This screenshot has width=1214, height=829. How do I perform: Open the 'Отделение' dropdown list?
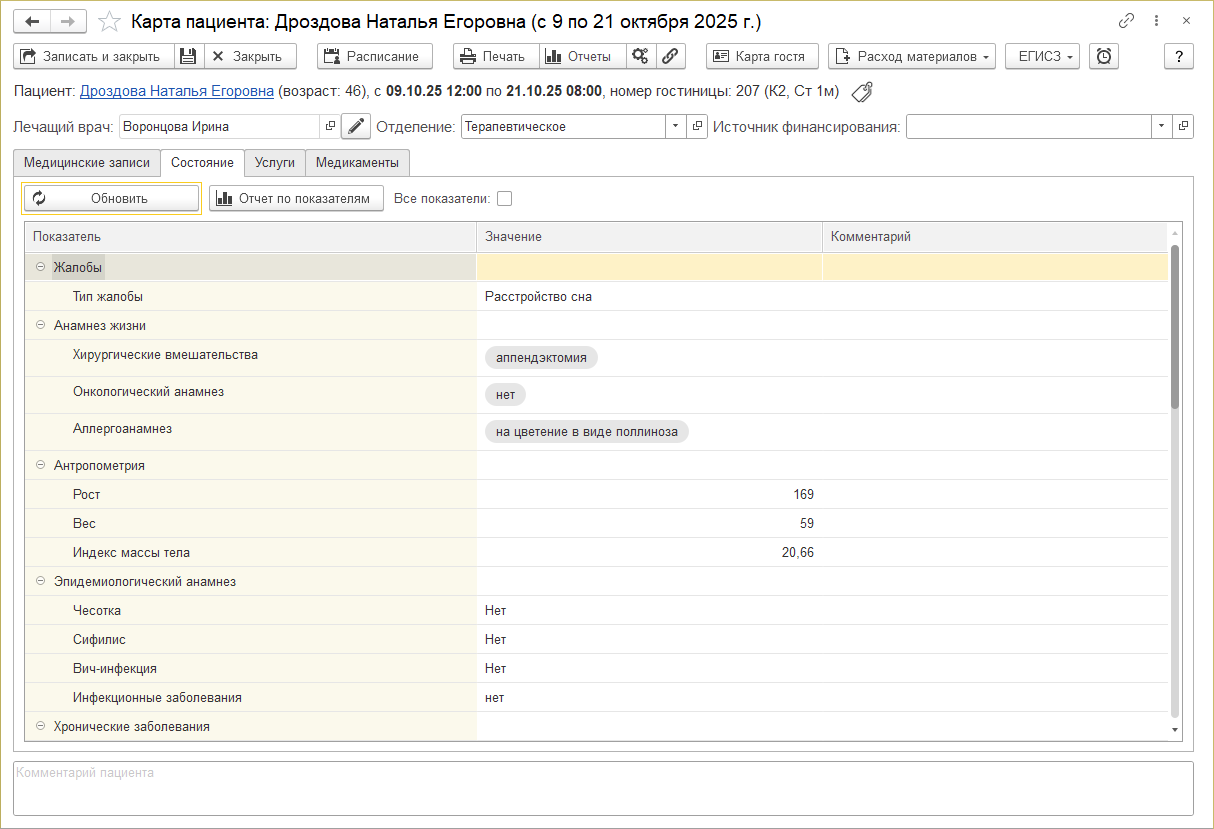pyautogui.click(x=674, y=127)
